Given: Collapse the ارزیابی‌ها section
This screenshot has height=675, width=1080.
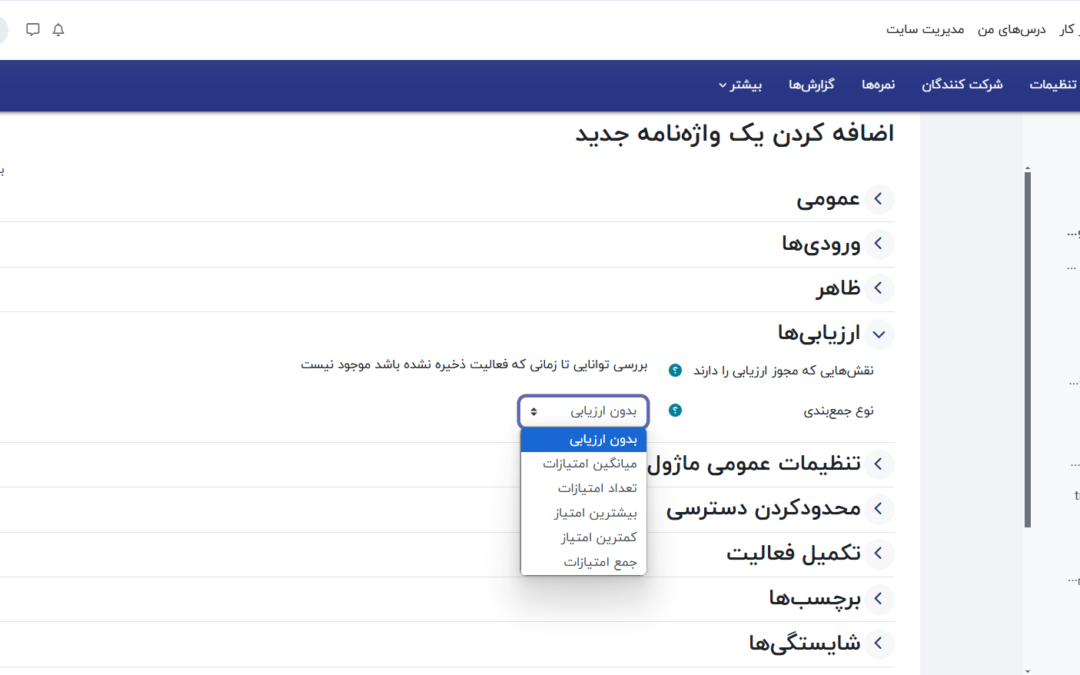Looking at the screenshot, I should click(878, 334).
